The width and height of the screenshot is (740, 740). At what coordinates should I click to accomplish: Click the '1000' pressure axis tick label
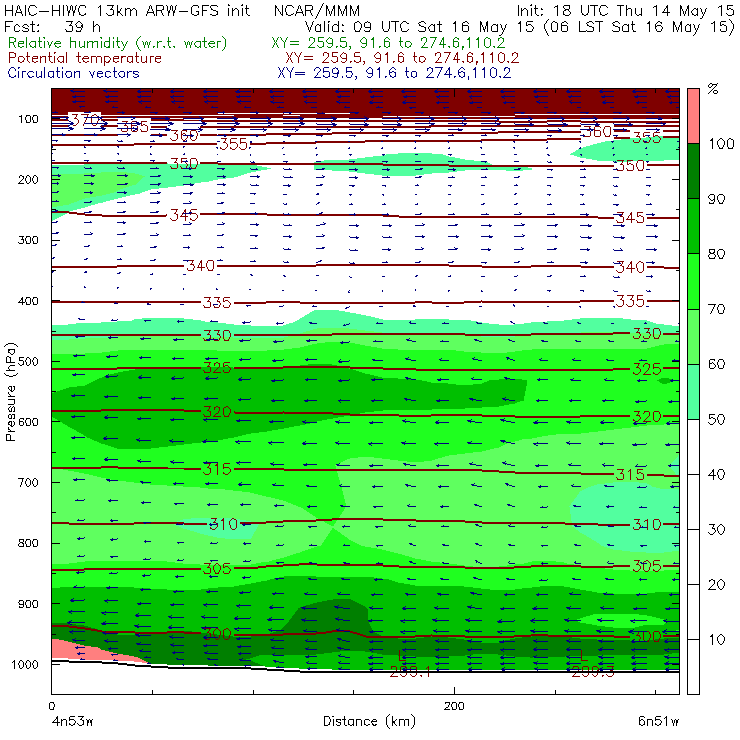pyautogui.click(x=25, y=664)
